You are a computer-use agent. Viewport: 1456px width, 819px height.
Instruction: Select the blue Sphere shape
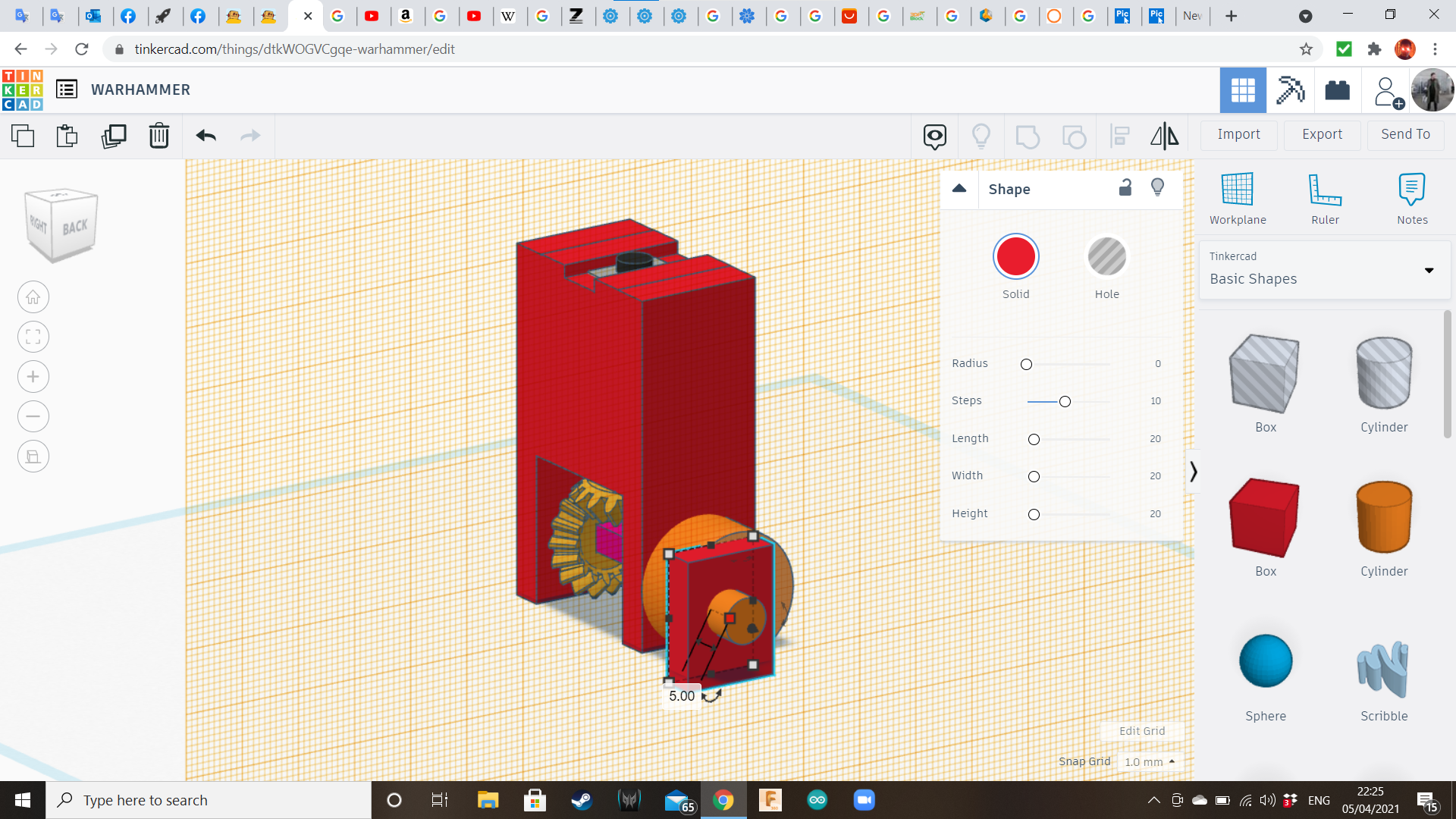click(1265, 661)
